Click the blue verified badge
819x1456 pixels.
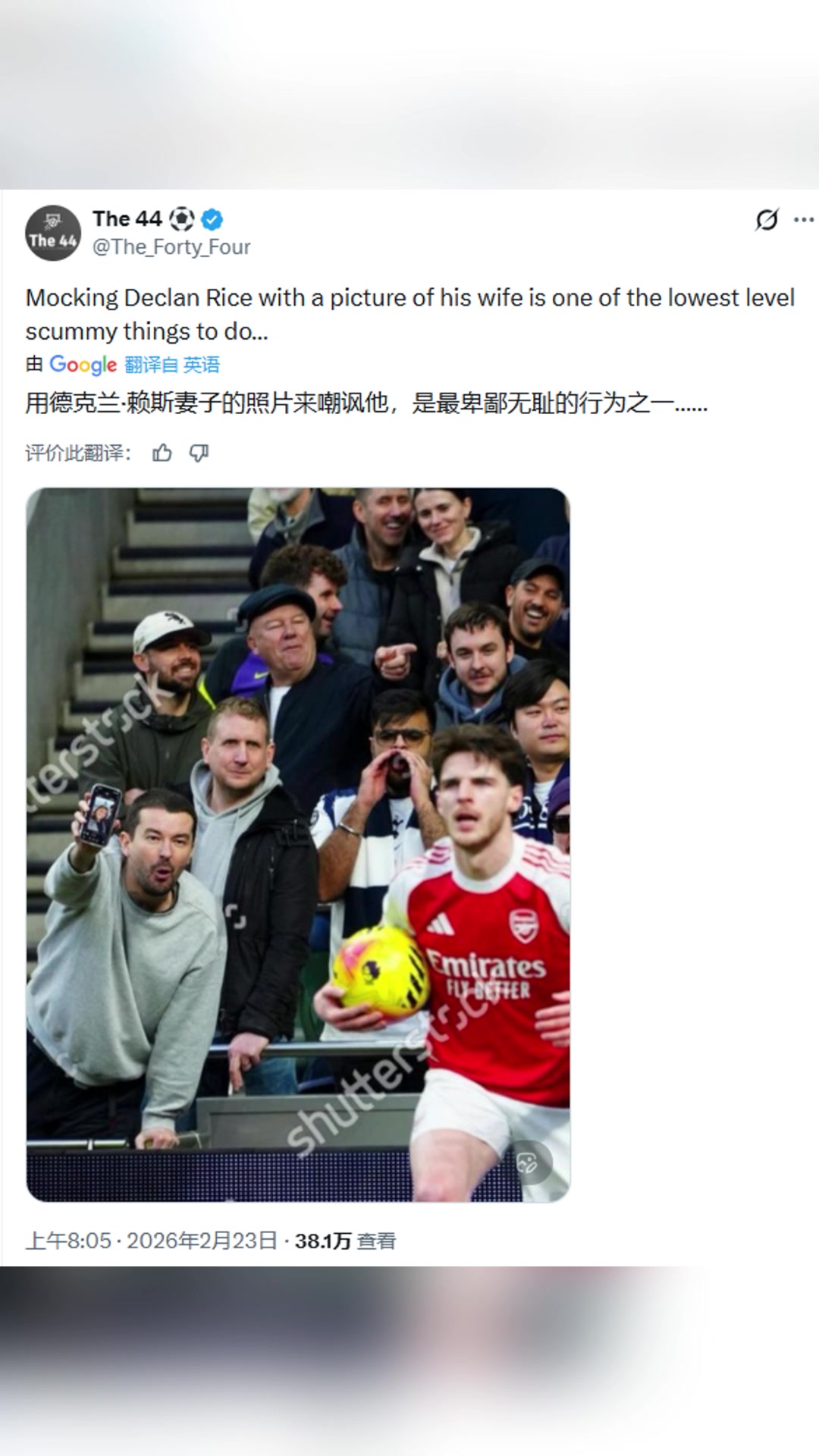212,220
